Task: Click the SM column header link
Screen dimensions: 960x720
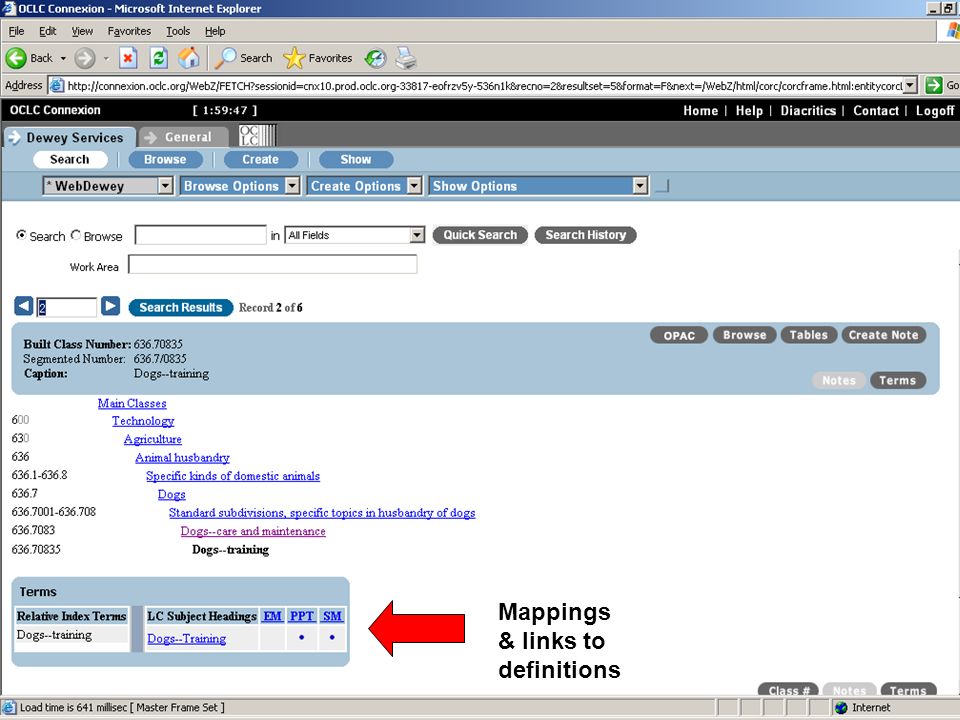Action: [332, 616]
